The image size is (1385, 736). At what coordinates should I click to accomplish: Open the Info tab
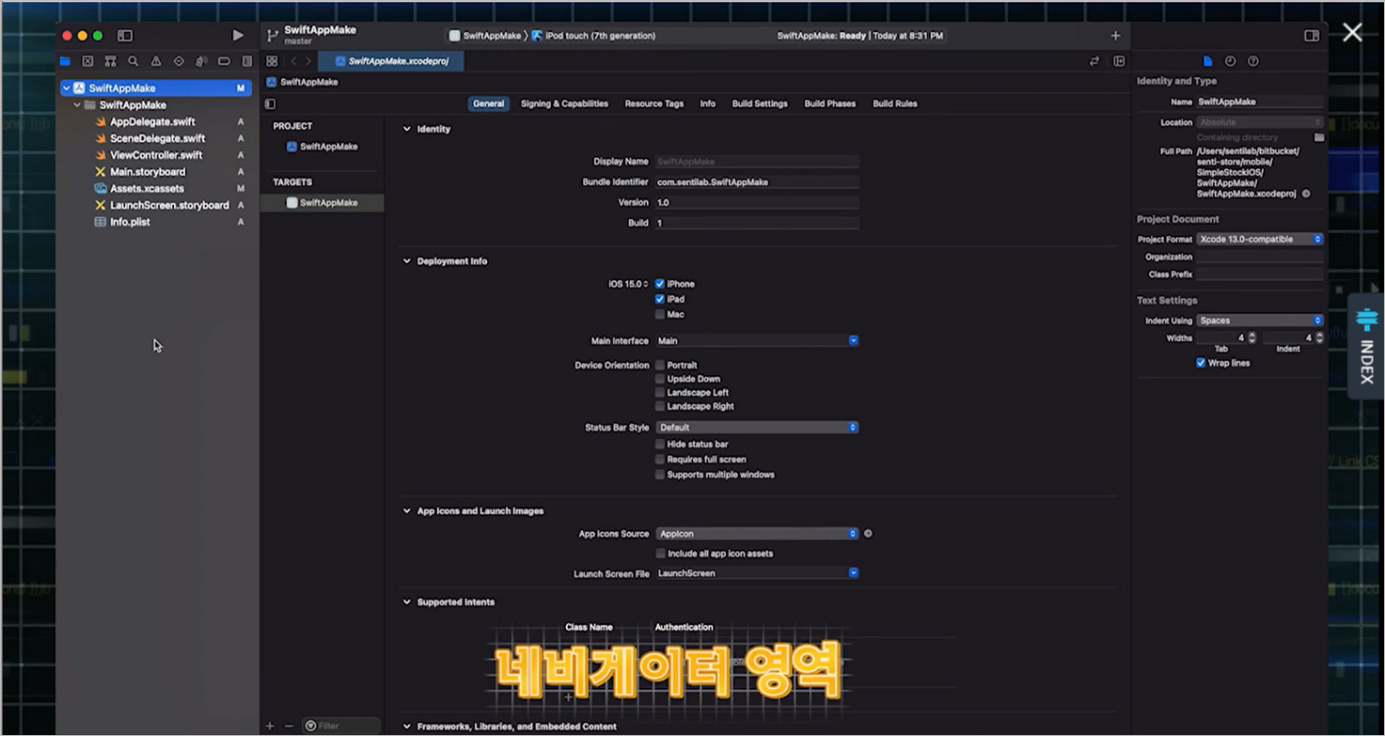click(x=708, y=104)
